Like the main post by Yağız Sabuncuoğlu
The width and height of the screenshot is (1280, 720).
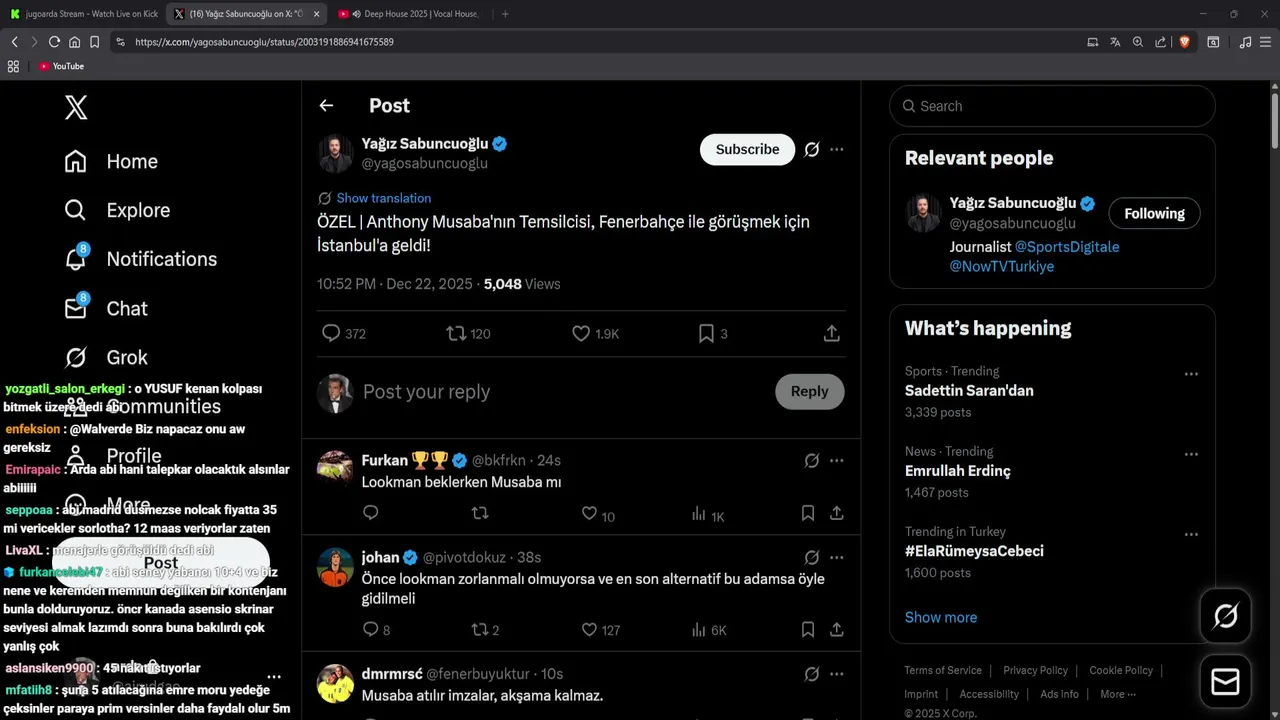click(x=581, y=334)
